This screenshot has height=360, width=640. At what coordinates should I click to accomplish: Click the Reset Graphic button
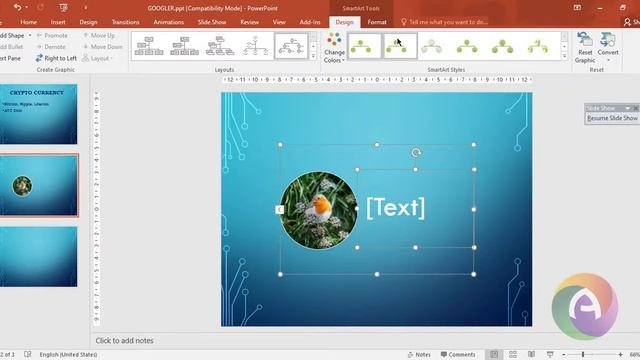[585, 48]
